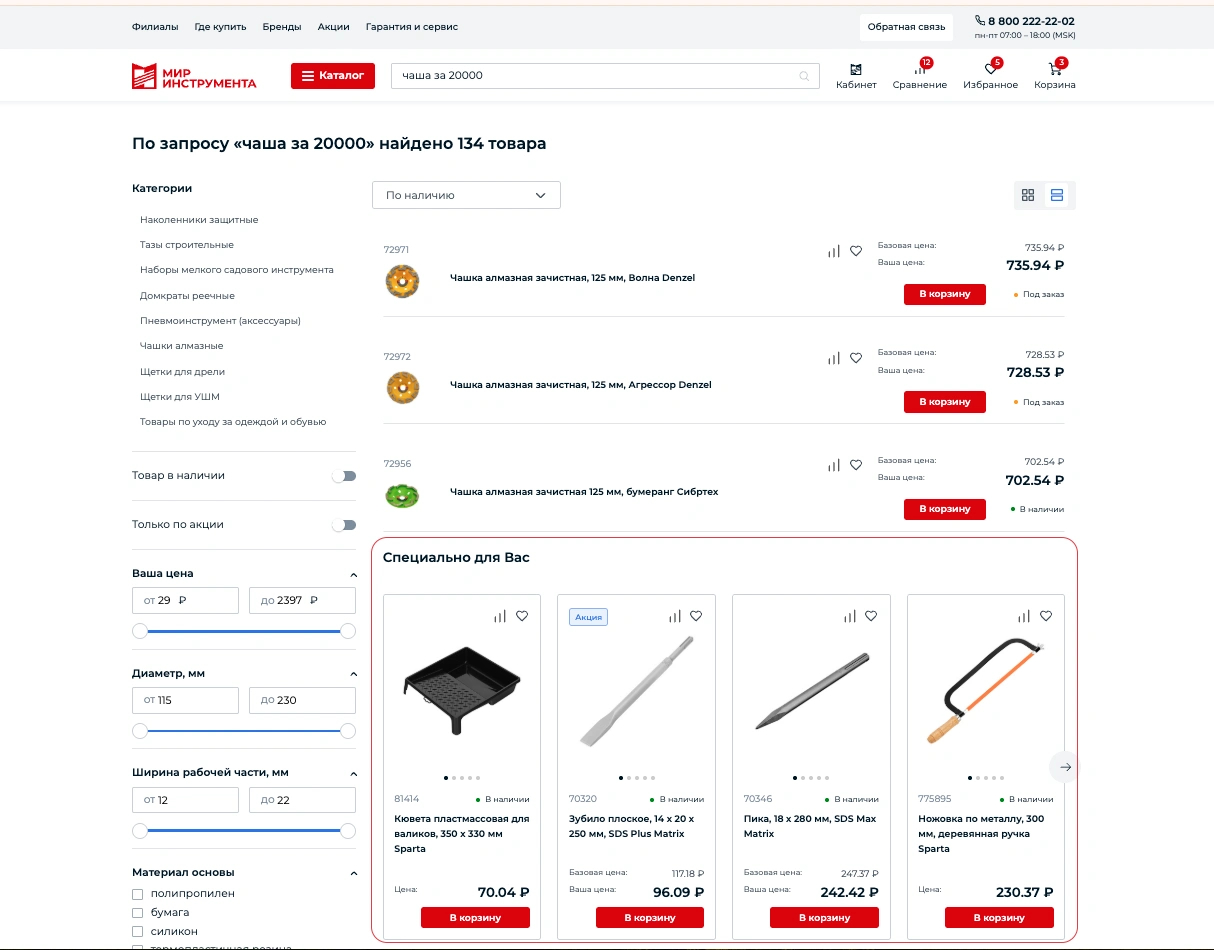Click right handle of Ширина рабочей части slider
This screenshot has height=950, width=1214.
[x=348, y=830]
